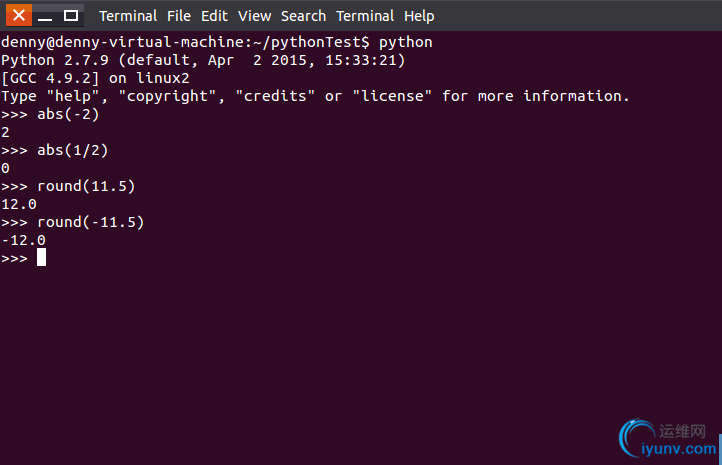Viewport: 722px width, 465px height.
Task: Open the Search menu
Action: click(303, 16)
